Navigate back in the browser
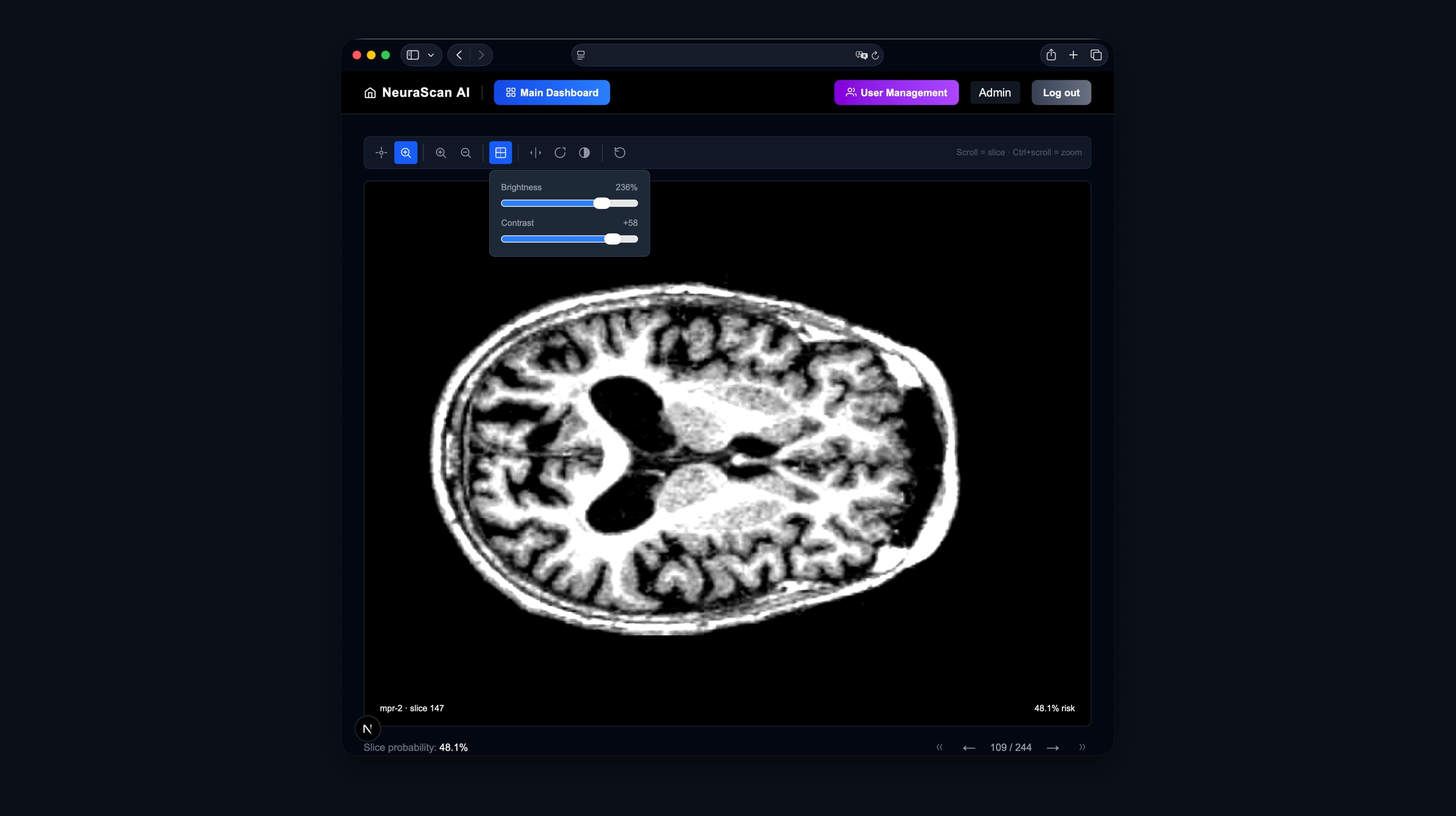The height and width of the screenshot is (816, 1456). 459,55
